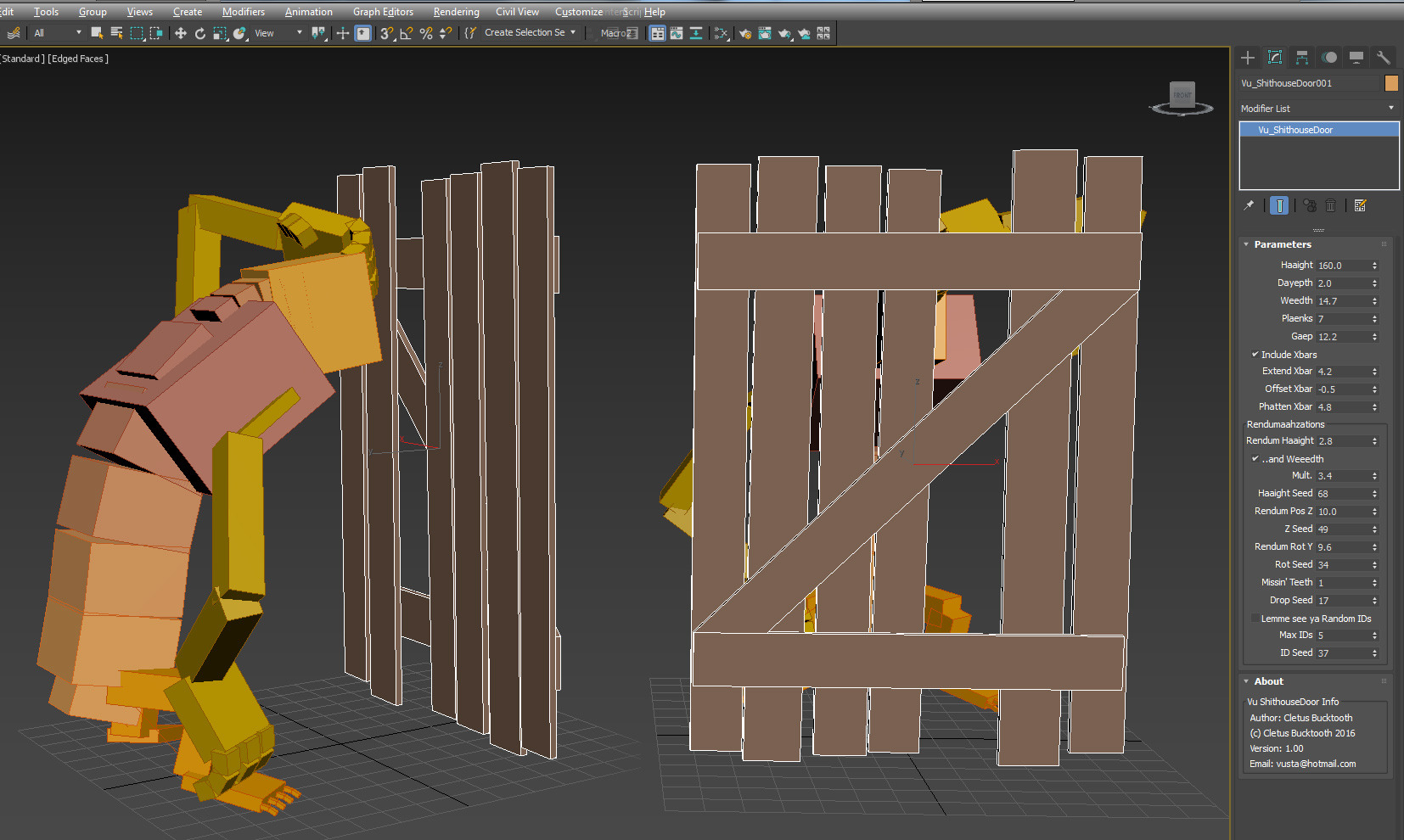1404x840 pixels.
Task: Enable Lemme see ya Random IDs
Action: [x=1255, y=619]
